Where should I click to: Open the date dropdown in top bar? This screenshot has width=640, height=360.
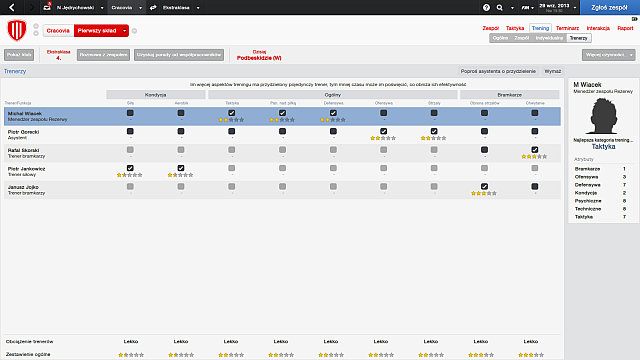coord(575,8)
